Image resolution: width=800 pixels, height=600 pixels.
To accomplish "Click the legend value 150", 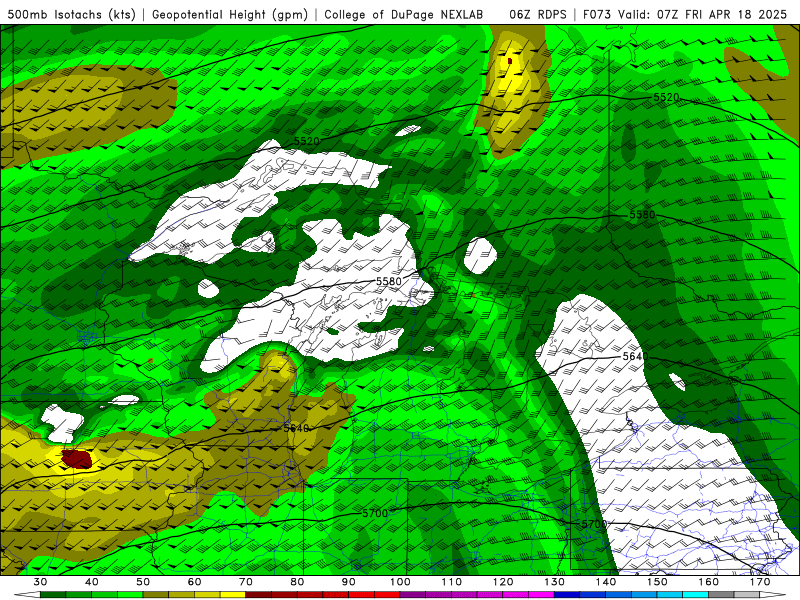I will tap(658, 582).
